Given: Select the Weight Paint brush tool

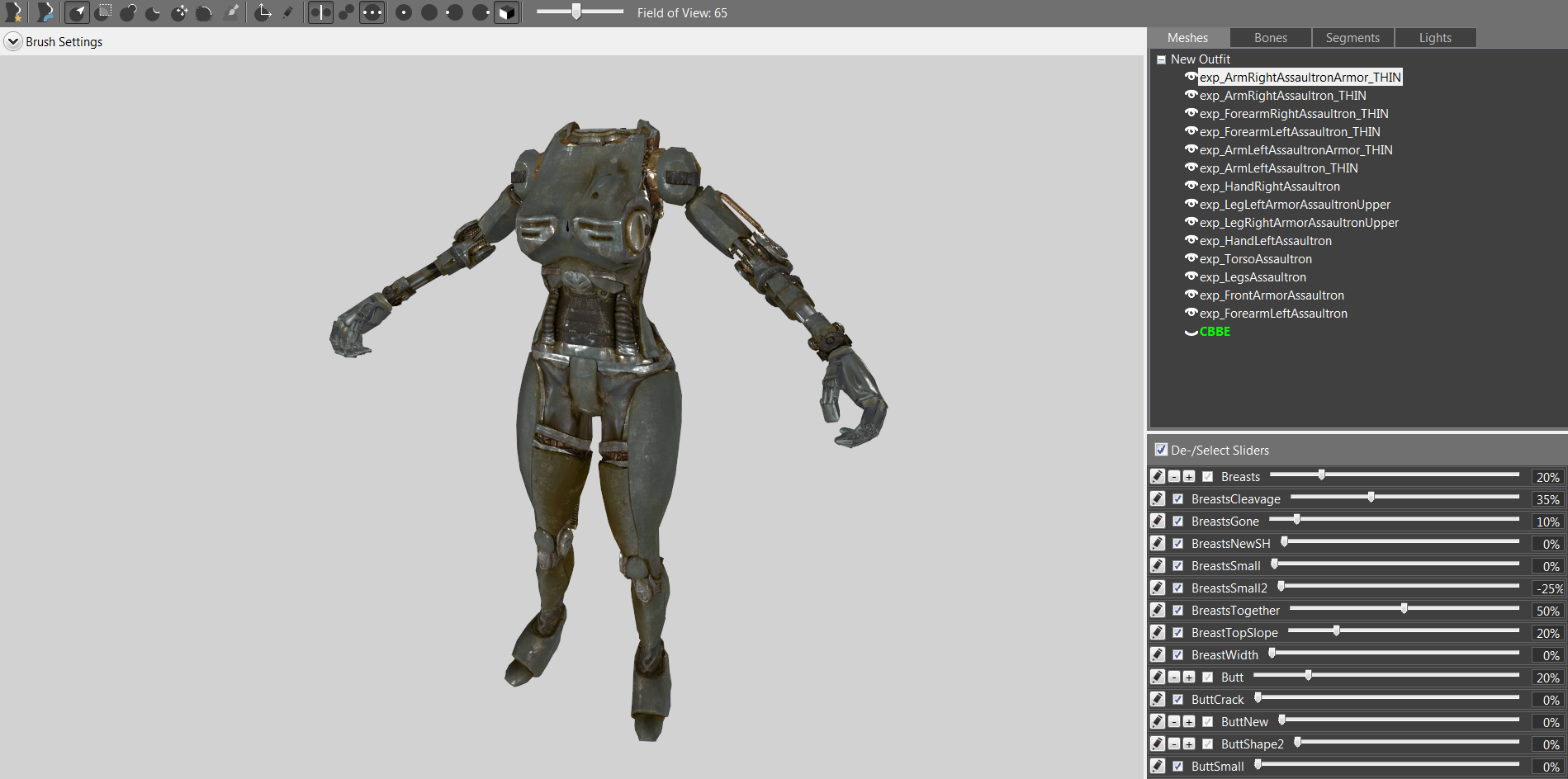Looking at the screenshot, I should [232, 12].
